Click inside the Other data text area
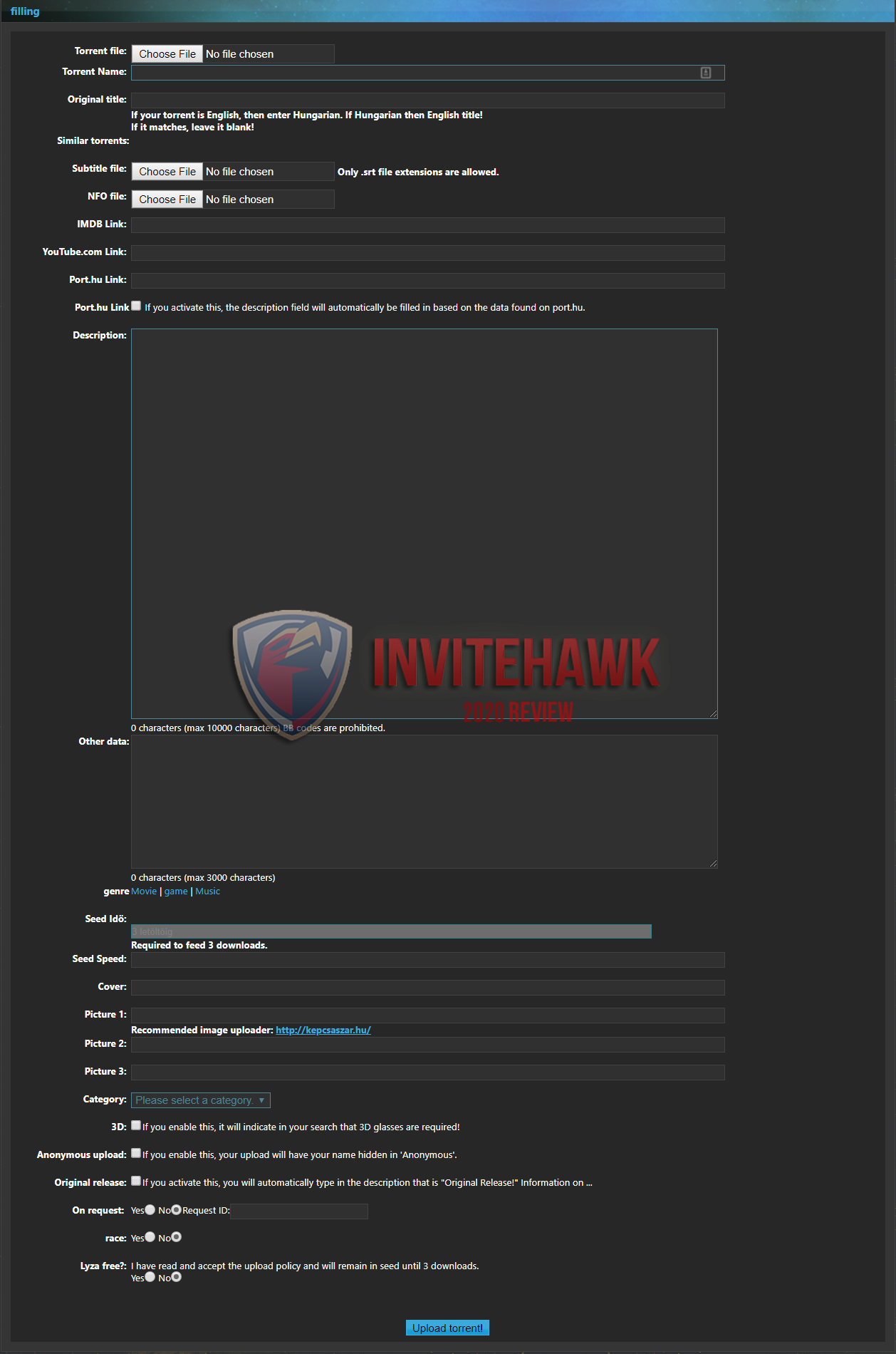Screen dimensions: 896x1354 pos(424,802)
